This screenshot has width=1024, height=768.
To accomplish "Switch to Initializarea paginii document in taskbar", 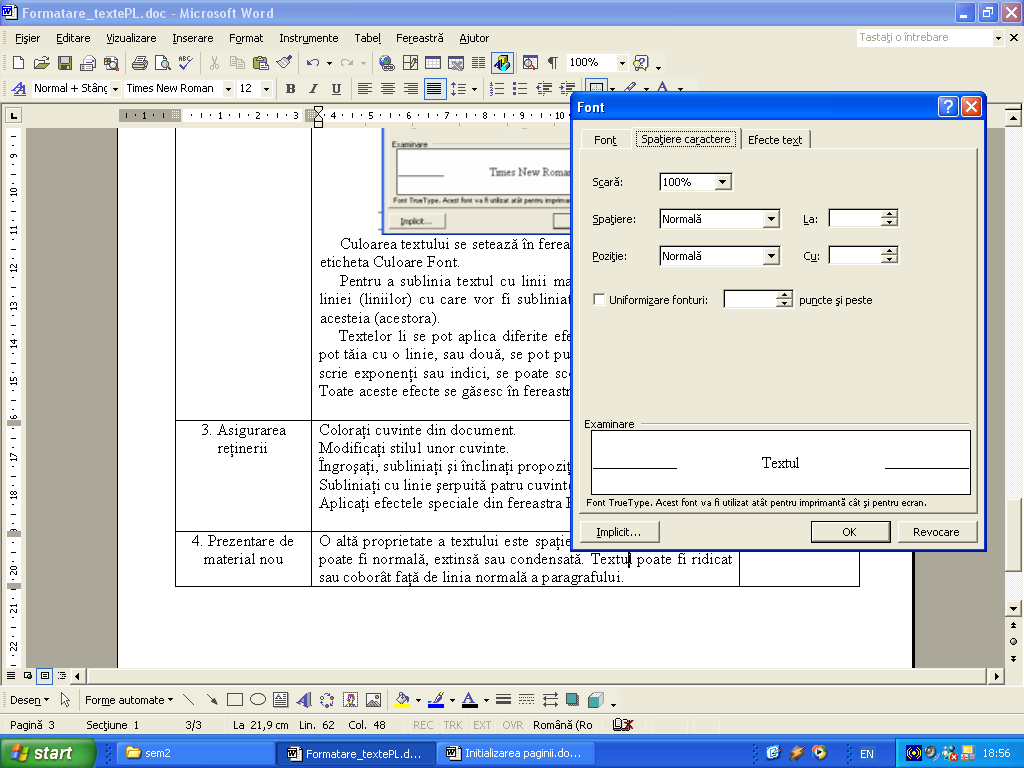I will (514, 753).
